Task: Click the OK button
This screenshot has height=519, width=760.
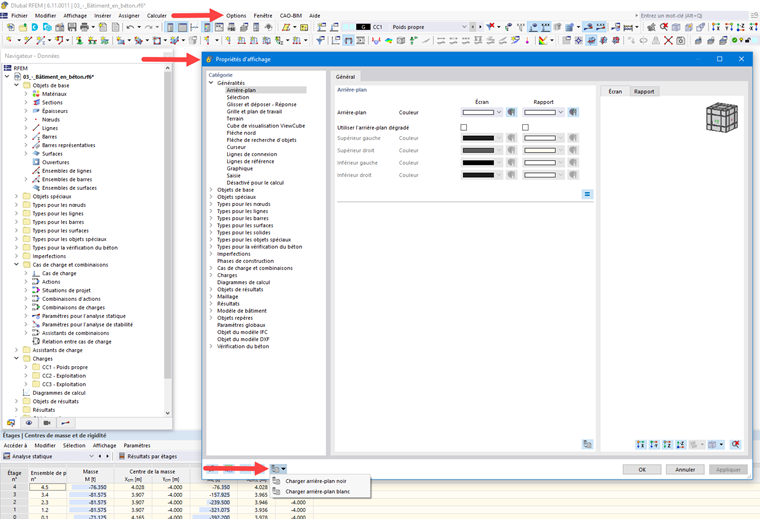Action: click(642, 470)
